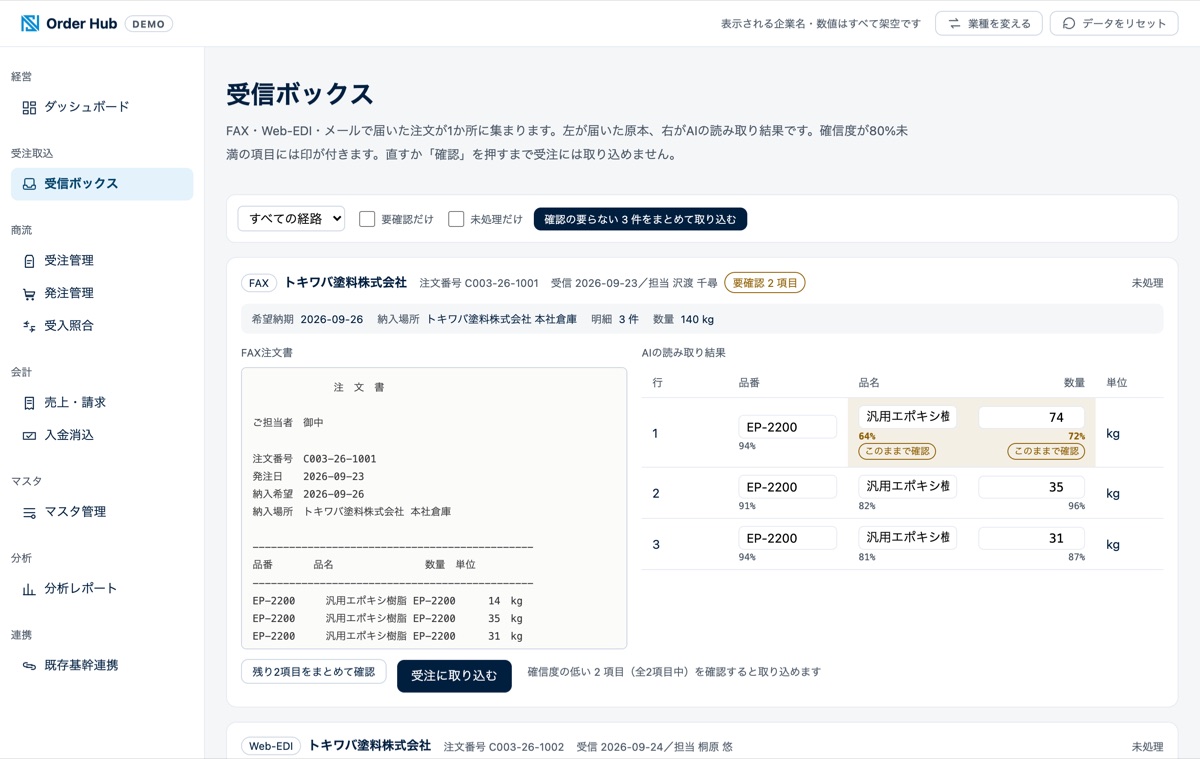Click the FAX tag on the first order
The width and height of the screenshot is (1200, 759).
point(259,283)
